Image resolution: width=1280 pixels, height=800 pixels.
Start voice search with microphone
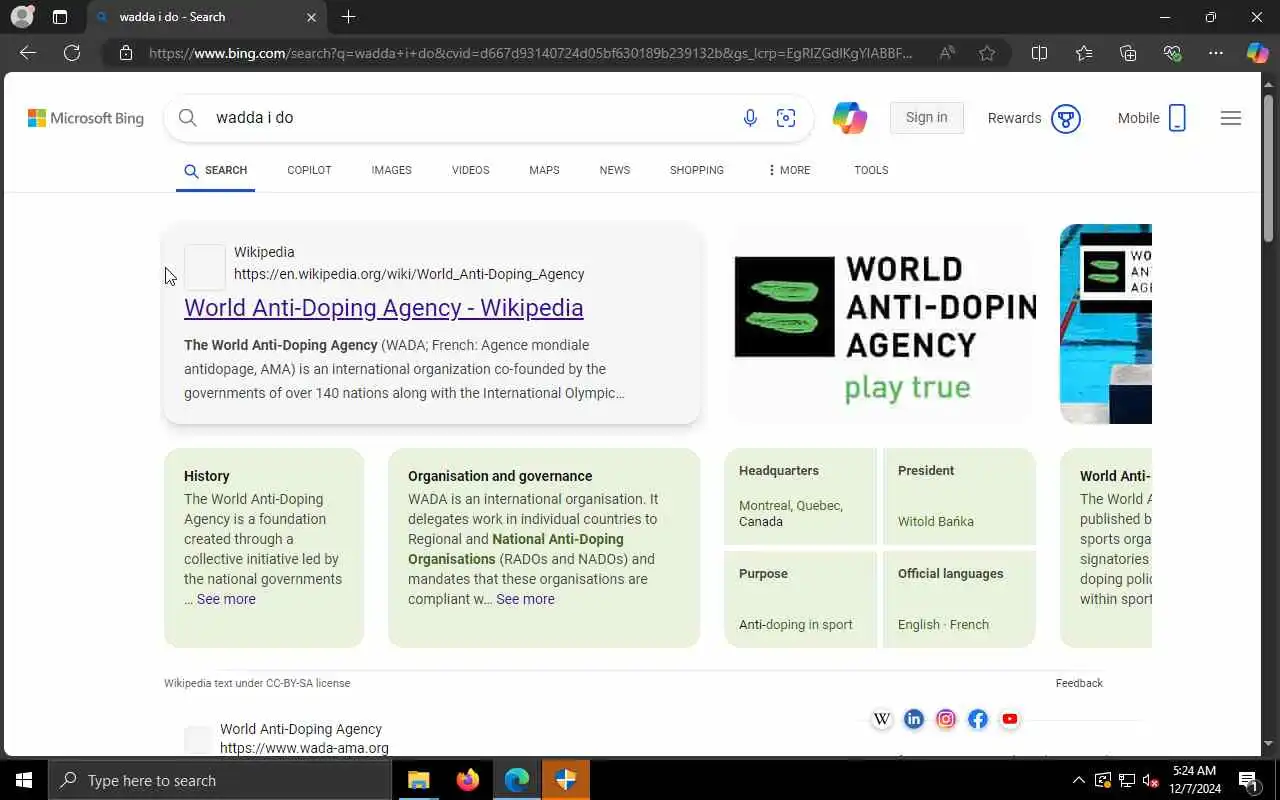tap(750, 118)
